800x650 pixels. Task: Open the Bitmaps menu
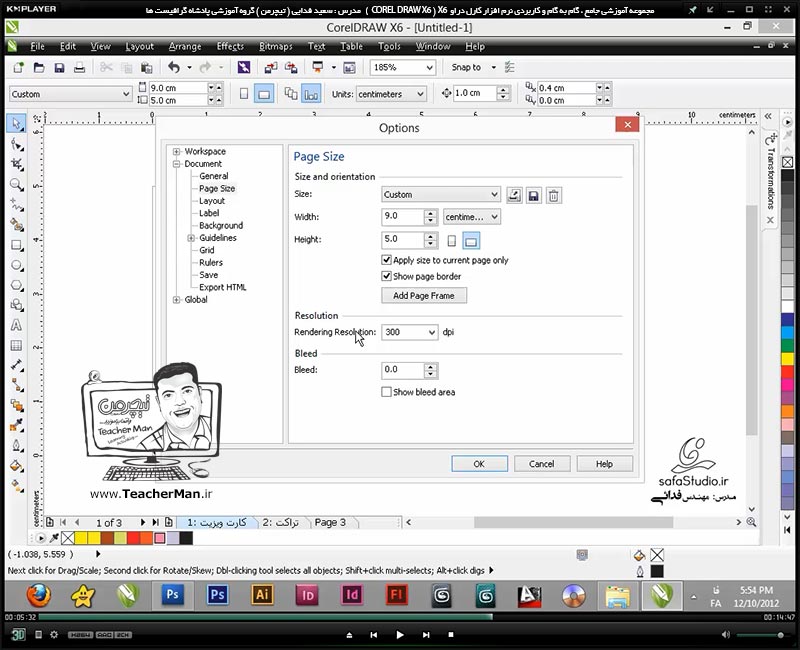click(x=276, y=46)
